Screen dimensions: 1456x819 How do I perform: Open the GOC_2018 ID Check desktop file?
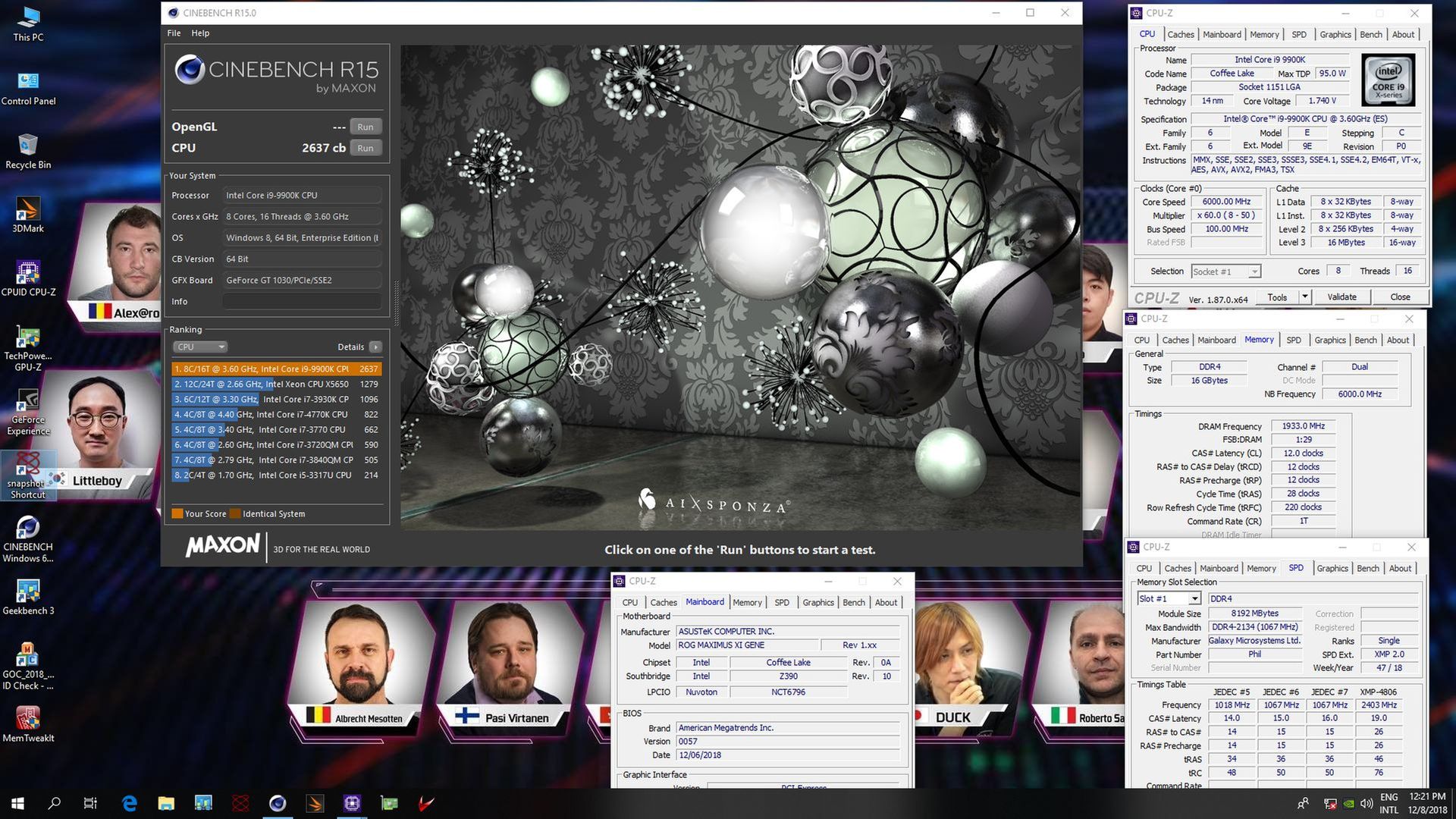[x=28, y=667]
